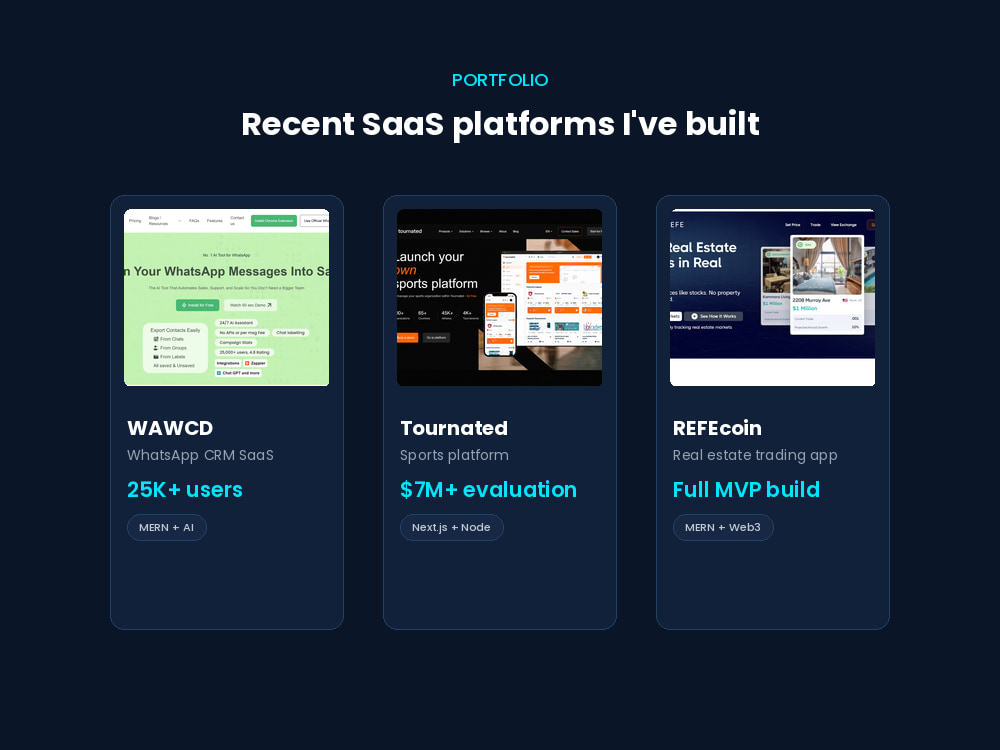
Task: Click the 'Full MVP build' stat
Action: coord(746,490)
